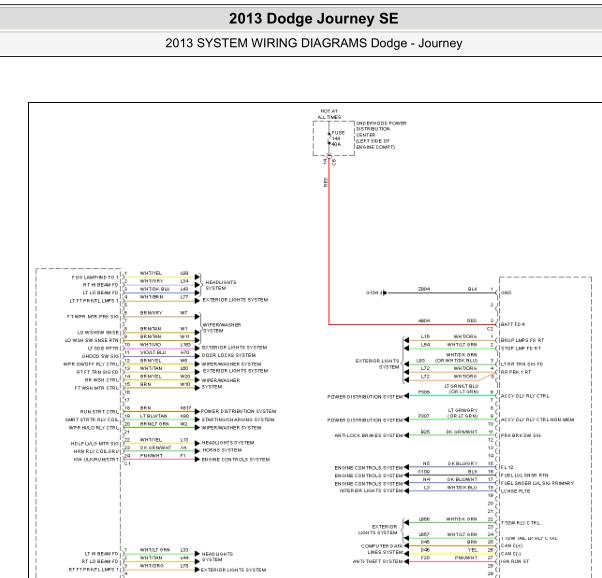This screenshot has width=602, height=578.
Task: Click bracketed 'EXTERIOR LIGHTS SYSTEM' label left of L16
Action: coord(377,364)
